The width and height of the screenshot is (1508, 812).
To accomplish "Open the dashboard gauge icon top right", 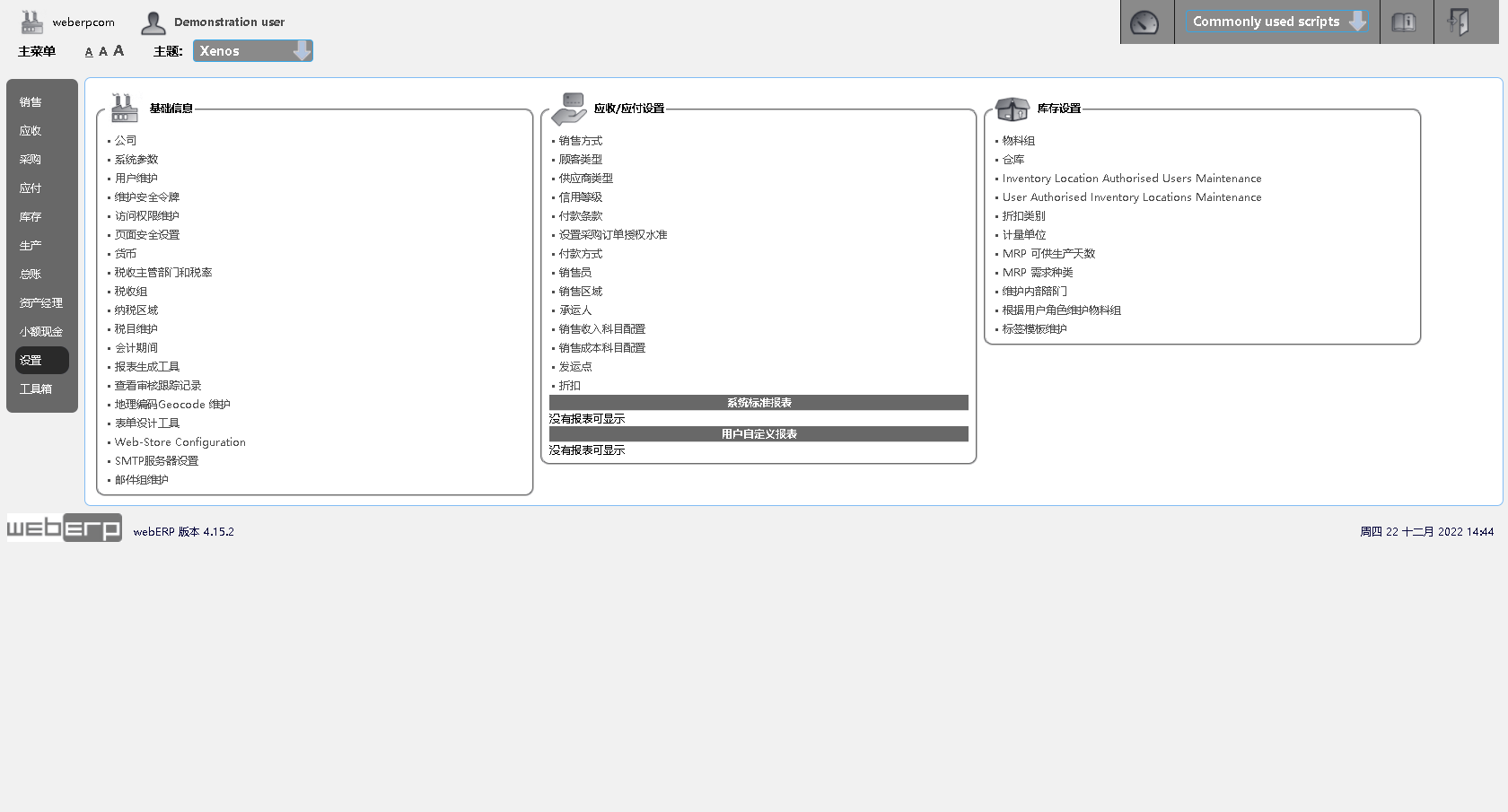I will pos(1146,21).
